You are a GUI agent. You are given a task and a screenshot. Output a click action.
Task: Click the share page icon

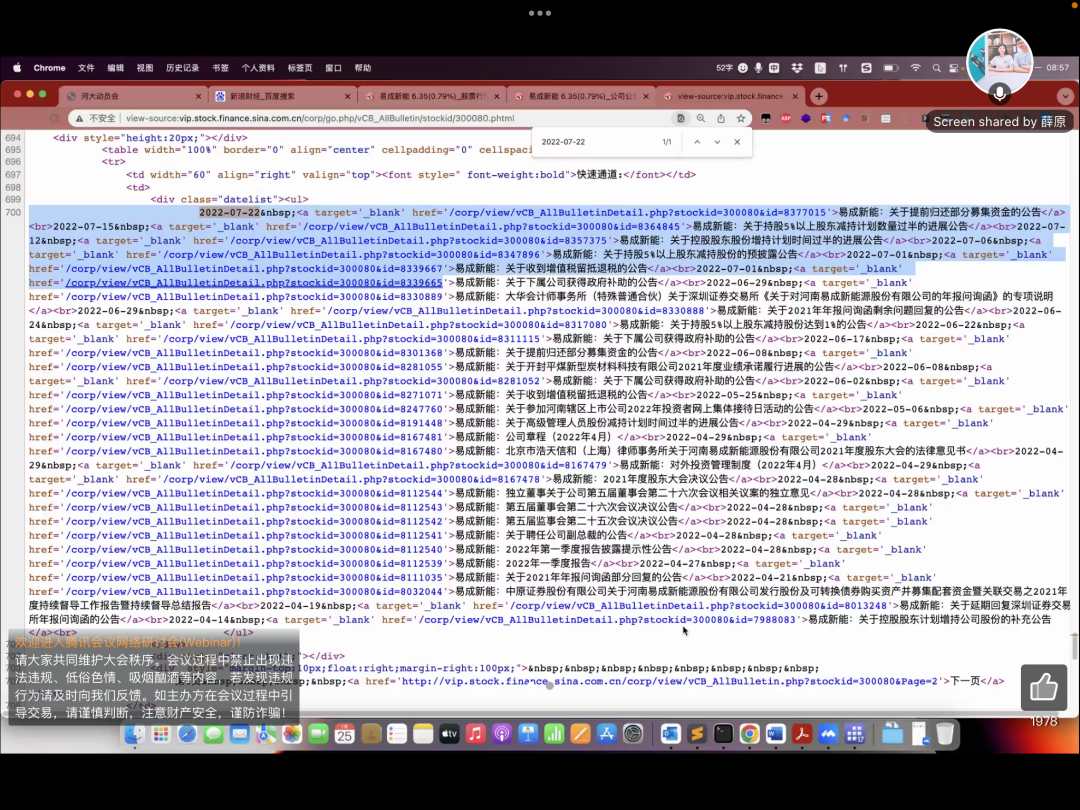click(x=720, y=118)
